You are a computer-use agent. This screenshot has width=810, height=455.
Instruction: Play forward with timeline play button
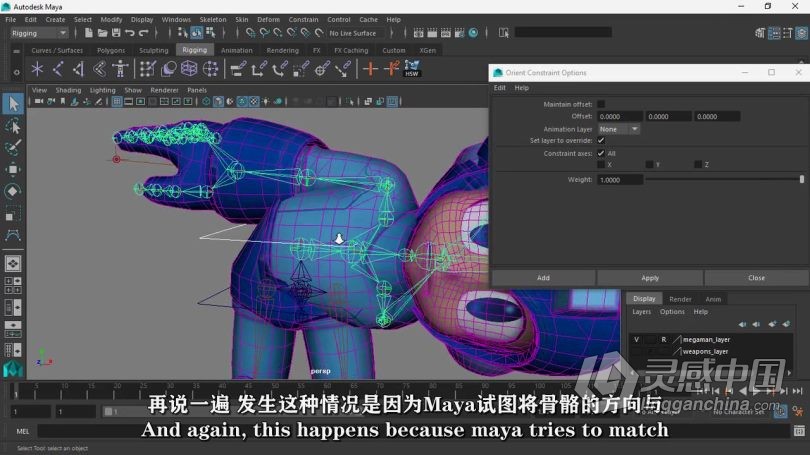[x=756, y=391]
